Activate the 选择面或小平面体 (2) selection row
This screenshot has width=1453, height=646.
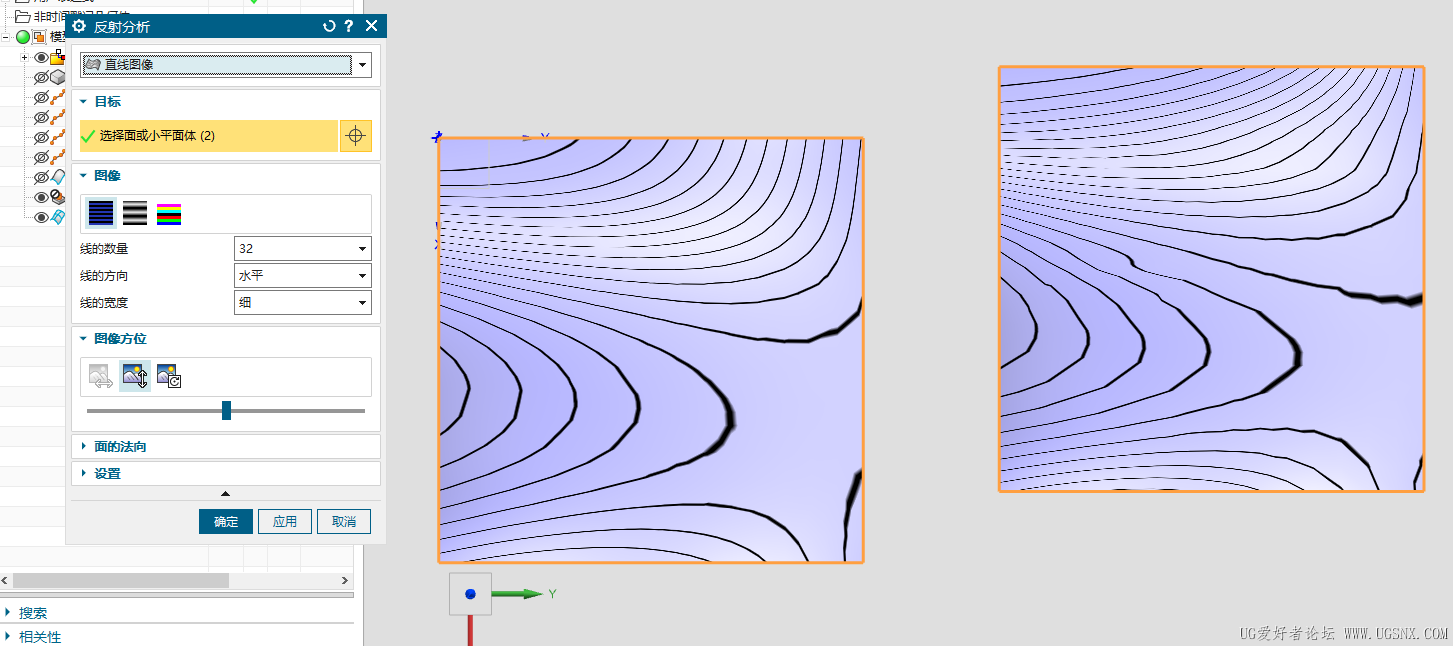(x=208, y=136)
